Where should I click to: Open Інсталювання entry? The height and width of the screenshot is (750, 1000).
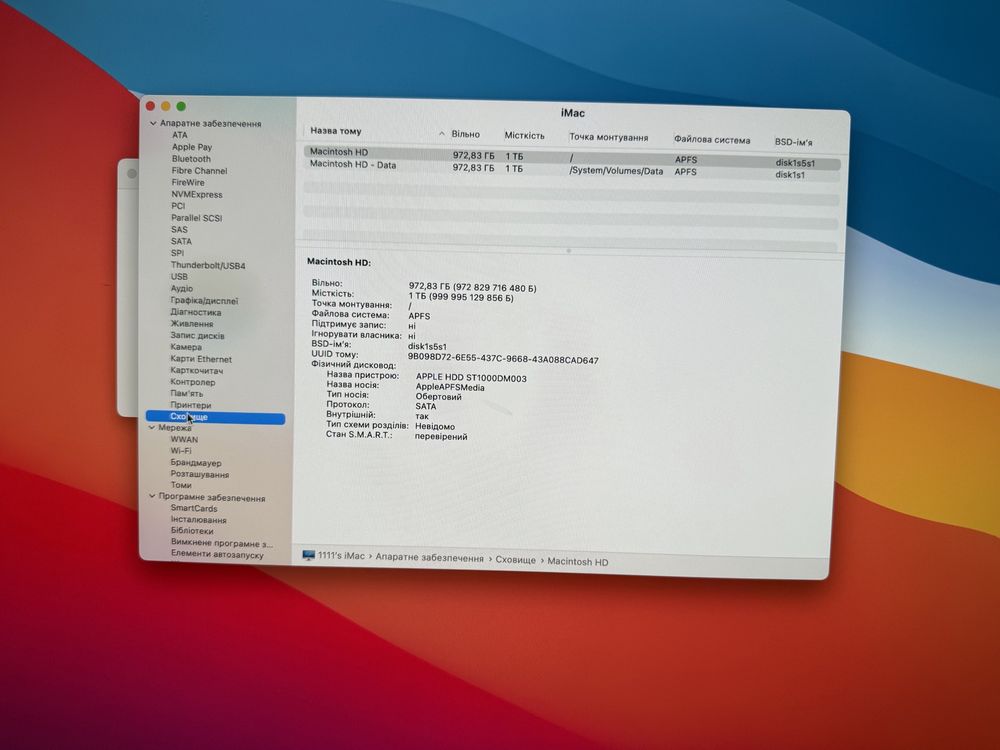(198, 520)
